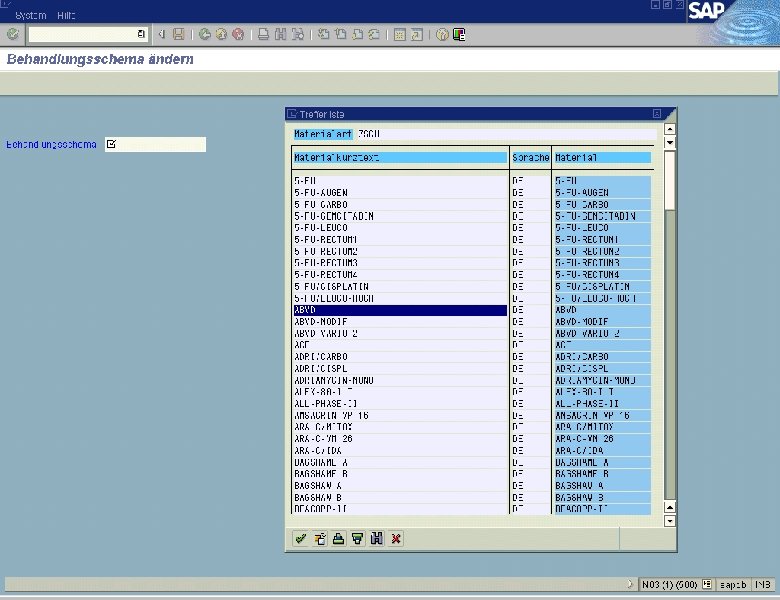Open the status bar selection list icon
The height and width of the screenshot is (600, 780).
point(707,585)
